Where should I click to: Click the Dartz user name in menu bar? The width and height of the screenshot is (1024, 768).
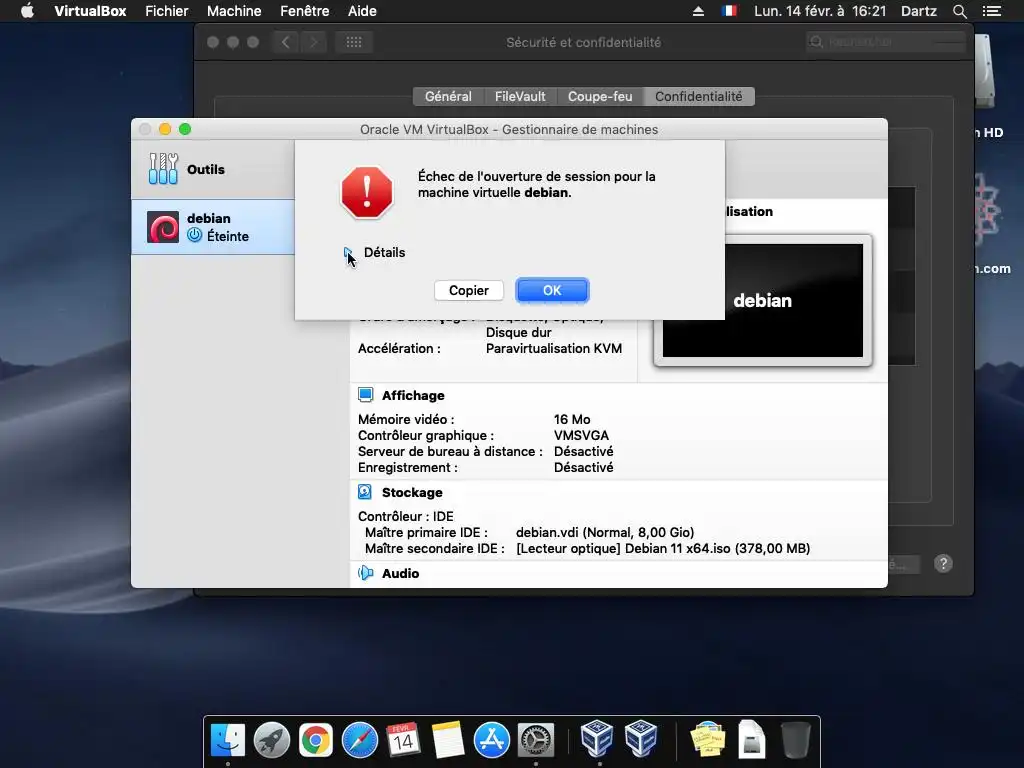918,11
